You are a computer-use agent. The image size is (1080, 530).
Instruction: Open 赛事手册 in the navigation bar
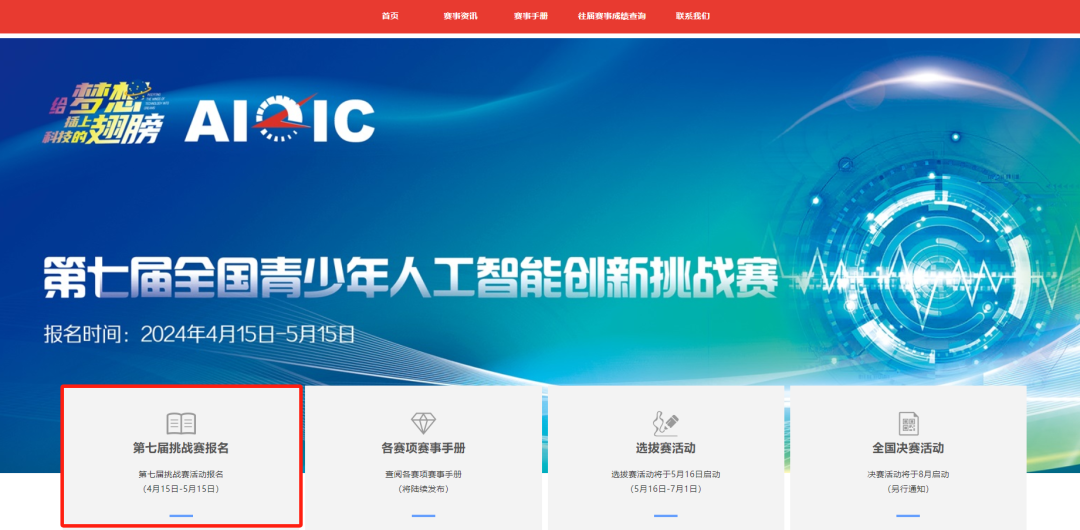pyautogui.click(x=530, y=16)
